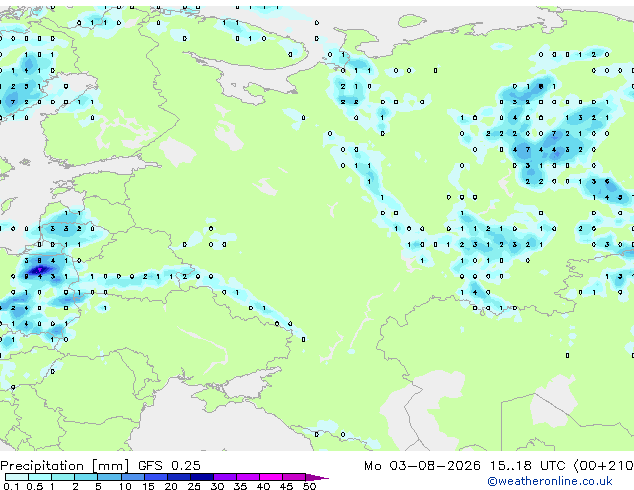The height and width of the screenshot is (490, 634).
Task: Click the 'Mo 03-08-2026' date text
Action: coord(423,466)
